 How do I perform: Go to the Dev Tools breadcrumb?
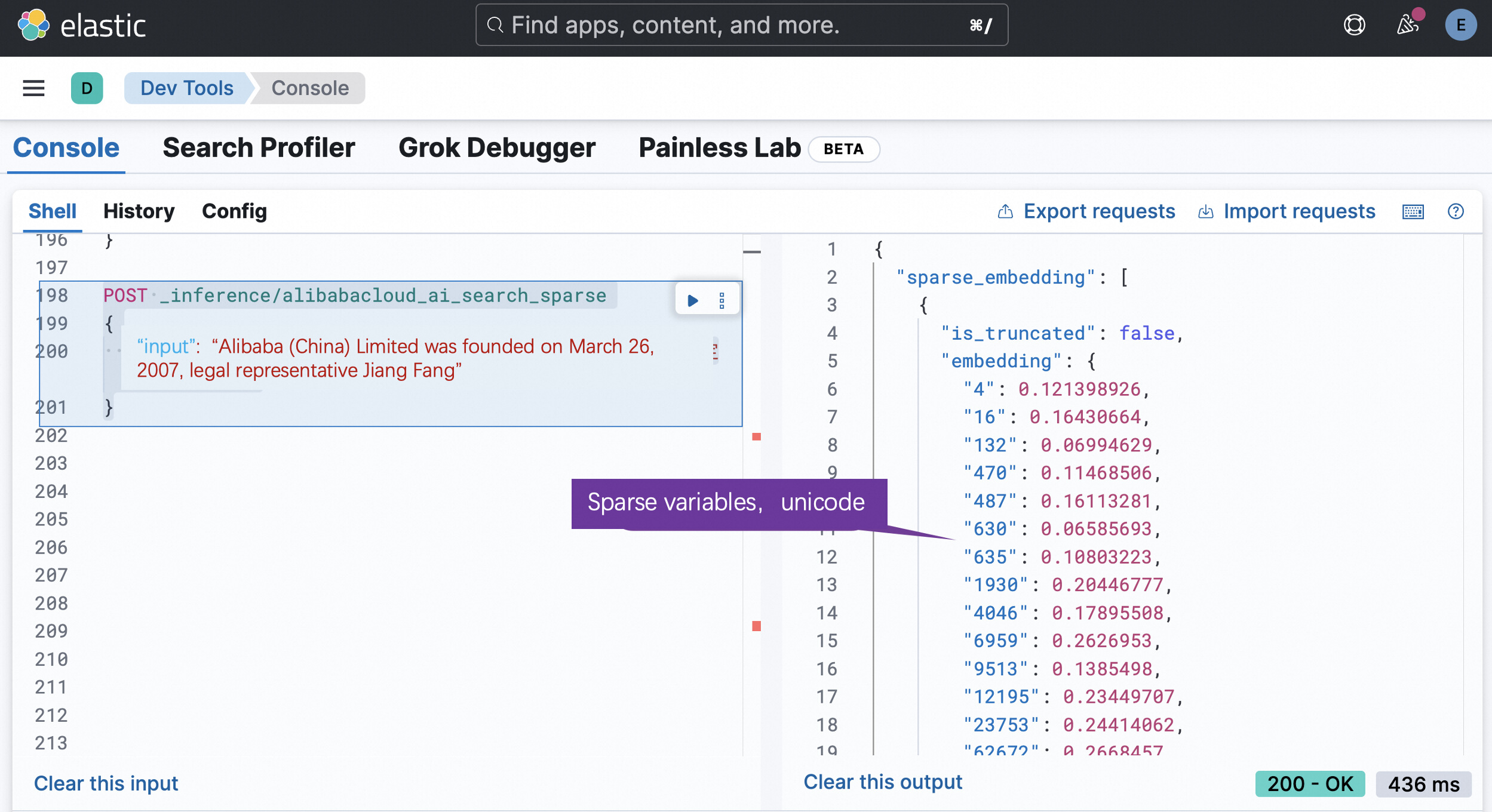pyautogui.click(x=186, y=88)
